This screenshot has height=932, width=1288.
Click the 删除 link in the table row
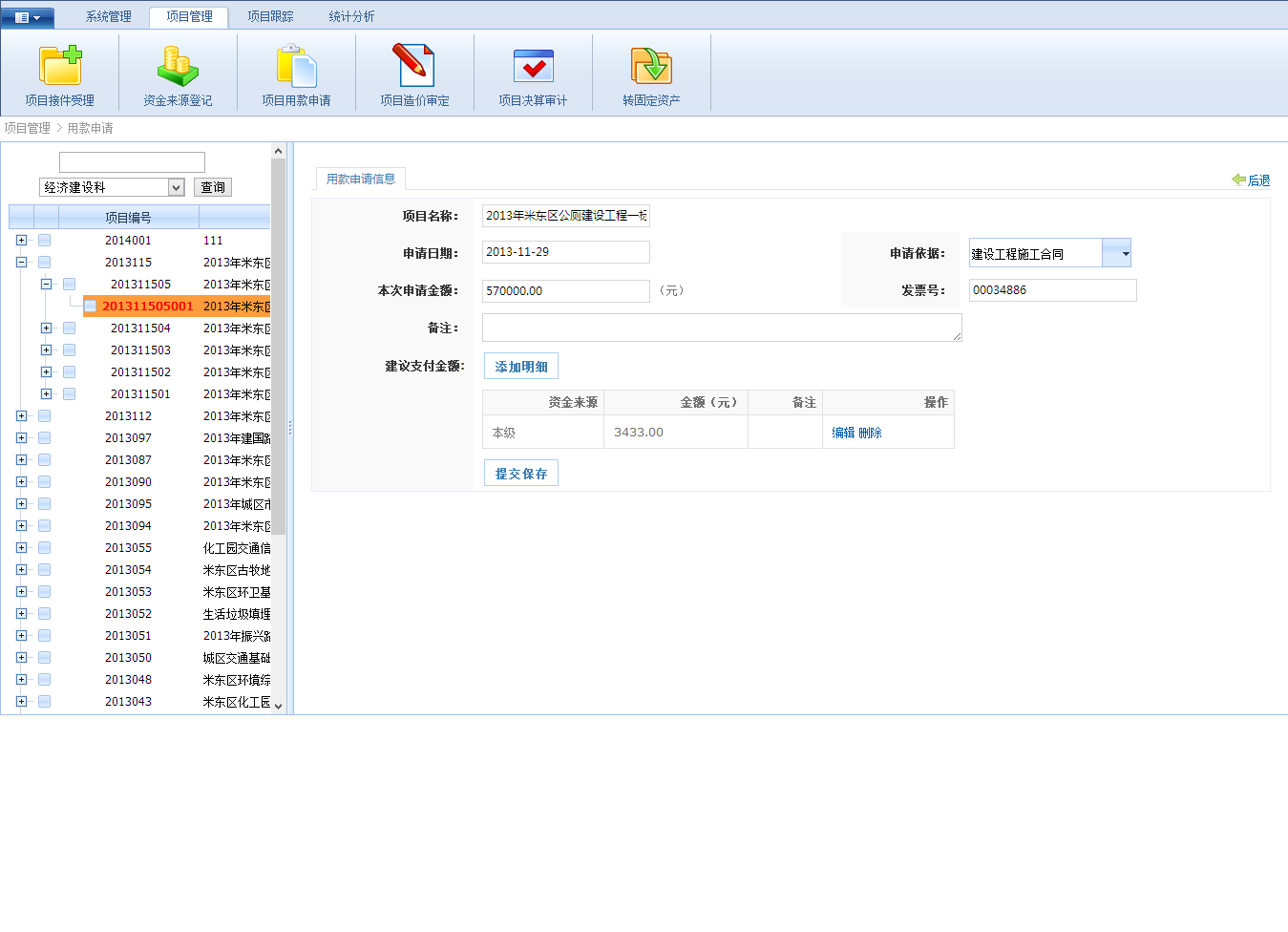tap(870, 434)
